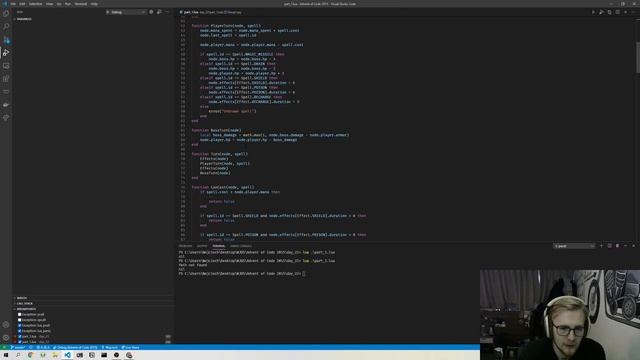Run the file with editor play button
This screenshot has width=640, height=360.
593,12
